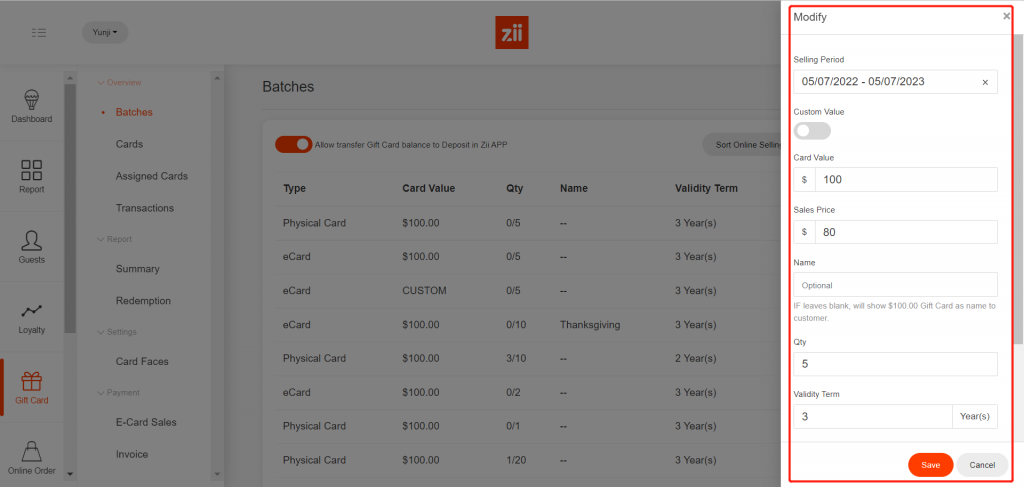This screenshot has width=1024, height=487.
Task: Open the Dashboard icon in sidebar
Action: tap(31, 101)
